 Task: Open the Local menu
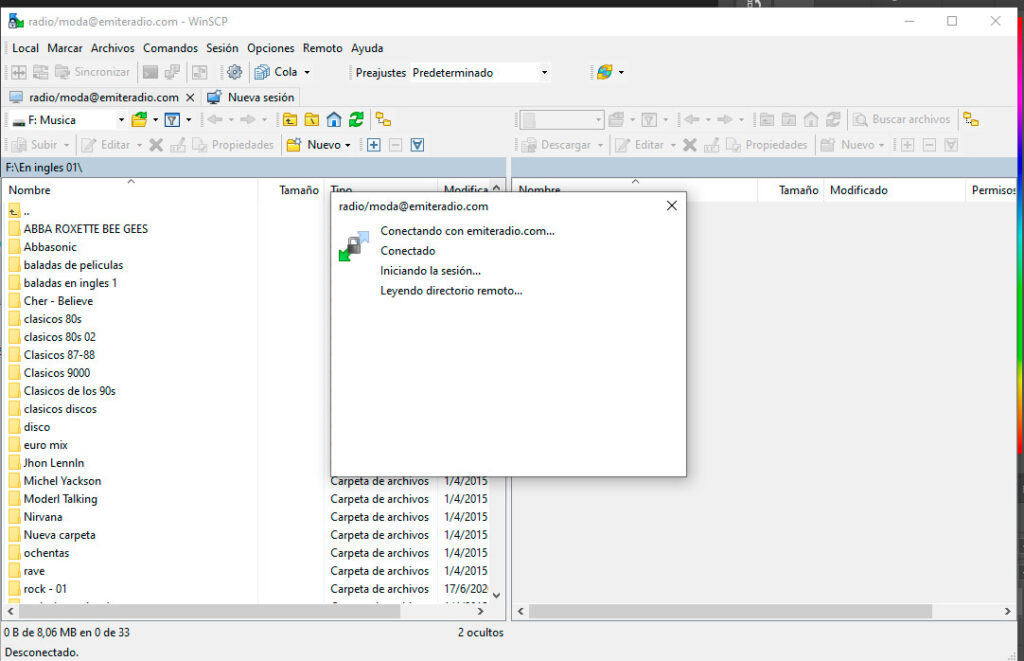pos(25,48)
